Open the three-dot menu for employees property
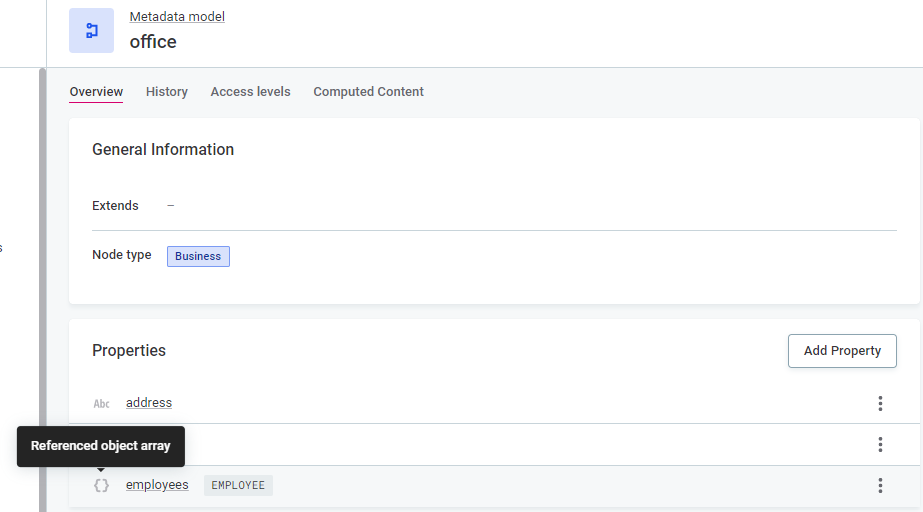 tap(880, 485)
